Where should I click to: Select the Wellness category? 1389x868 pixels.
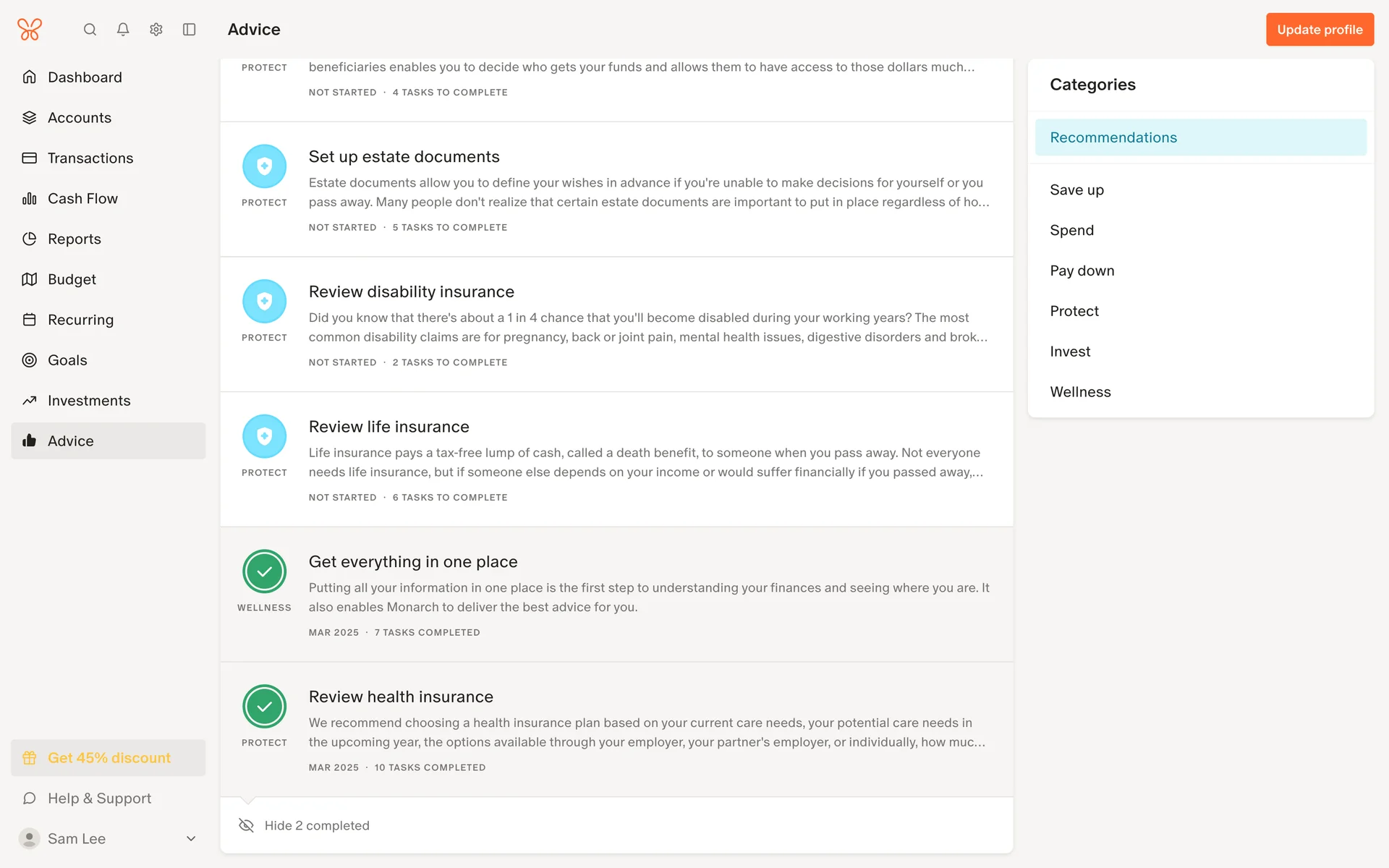[x=1080, y=392]
